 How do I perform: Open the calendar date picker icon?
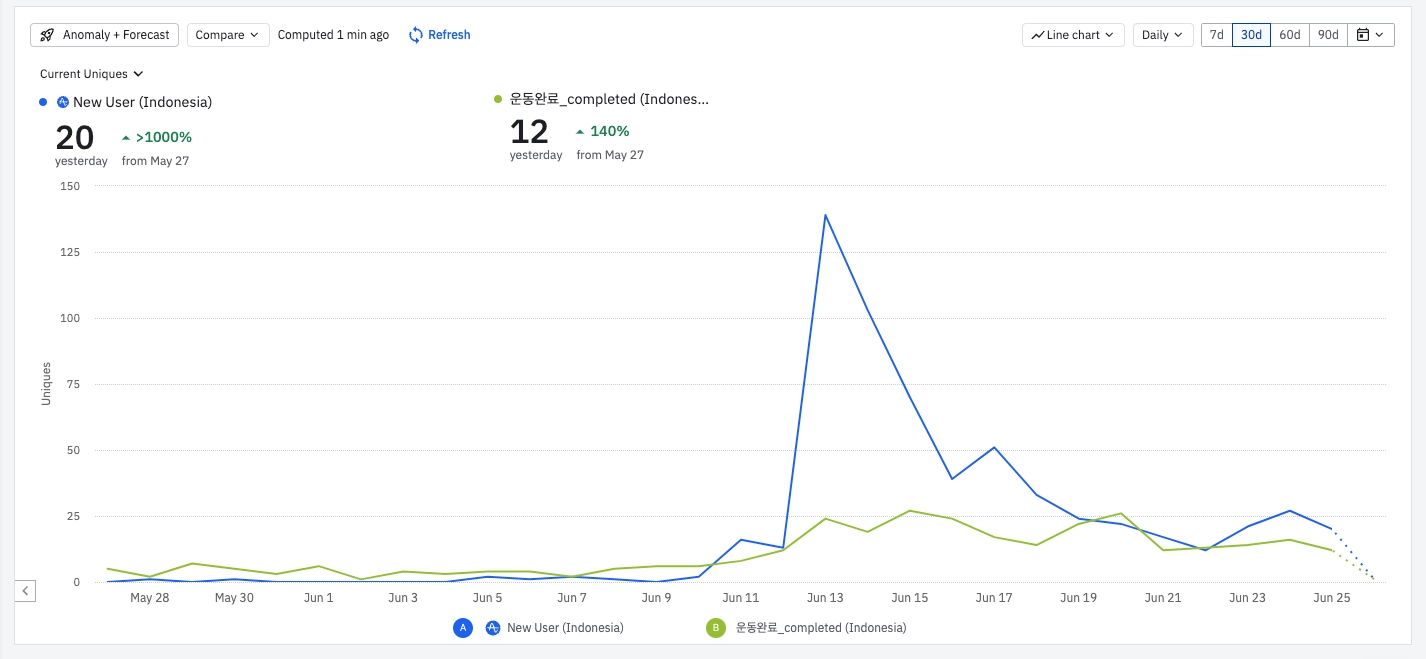1363,35
